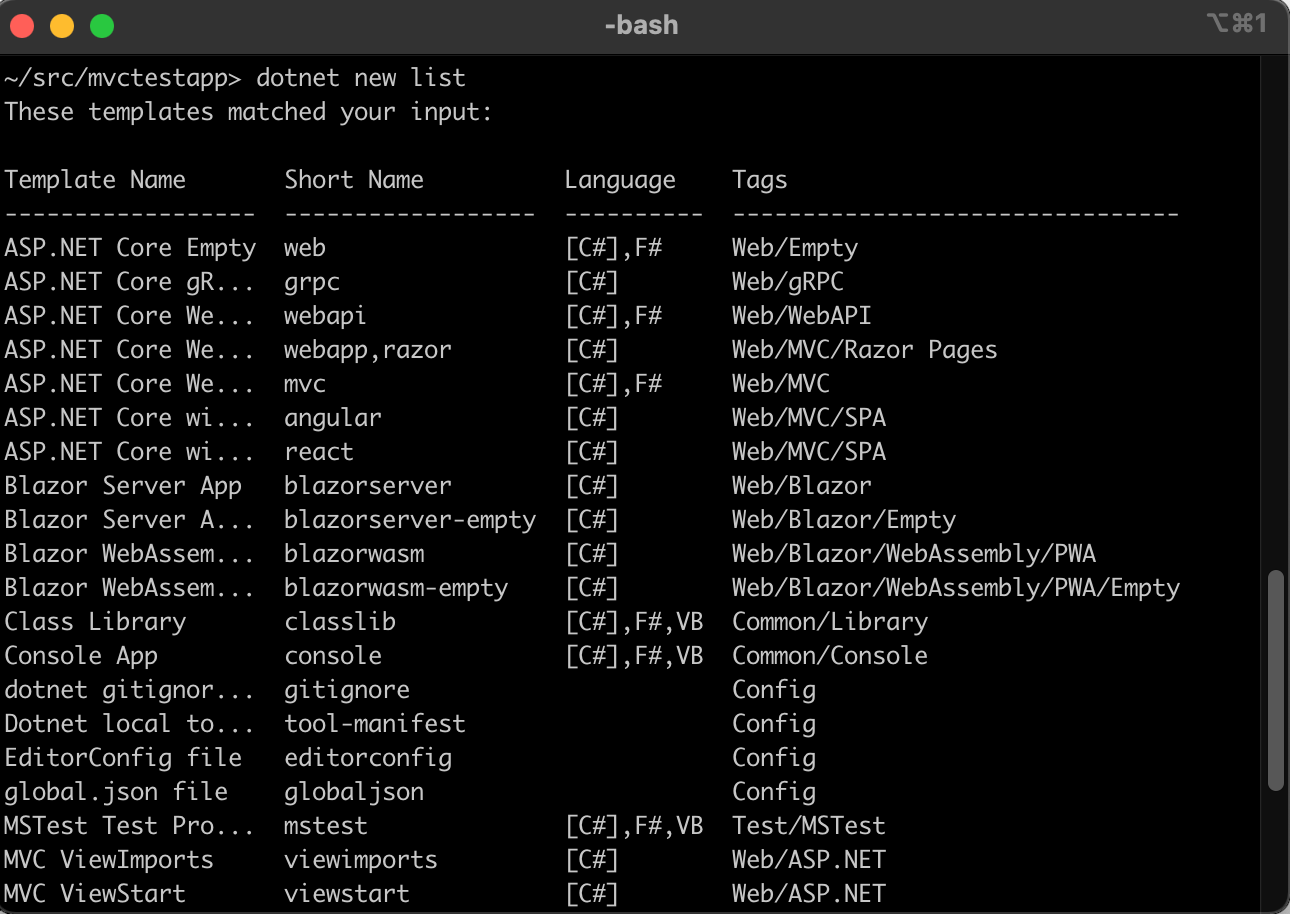Click the 'Web/WebAPI' tag
The height and width of the screenshot is (914, 1290).
(802, 316)
